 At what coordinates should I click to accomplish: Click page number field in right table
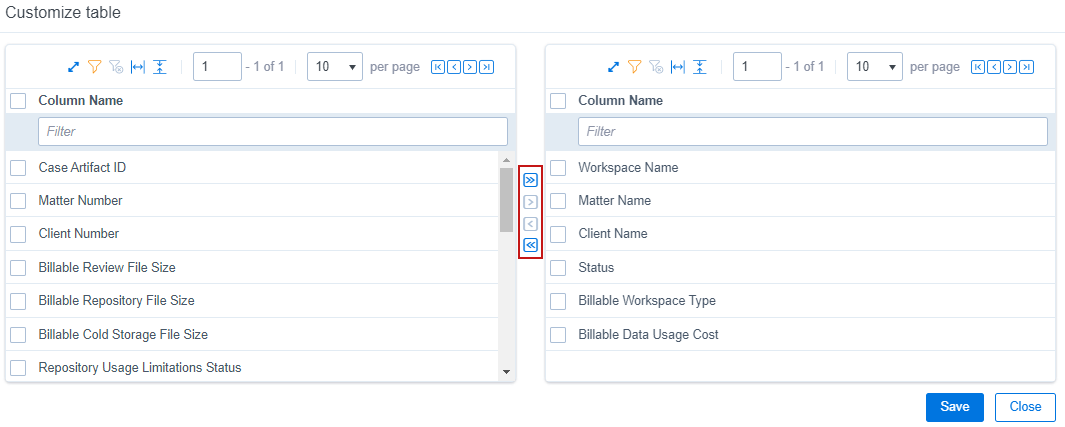coord(757,67)
